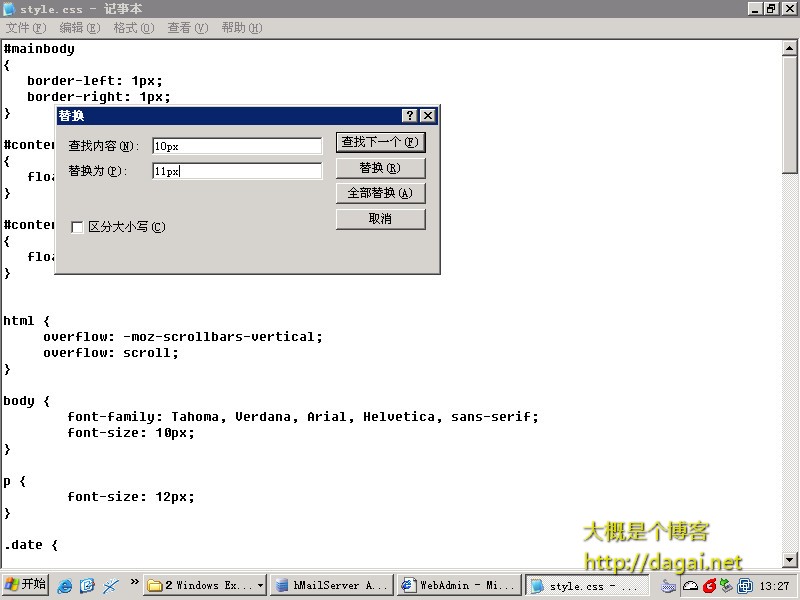Click the red swirl tray icon
Screen dimensions: 800x600
709,586
